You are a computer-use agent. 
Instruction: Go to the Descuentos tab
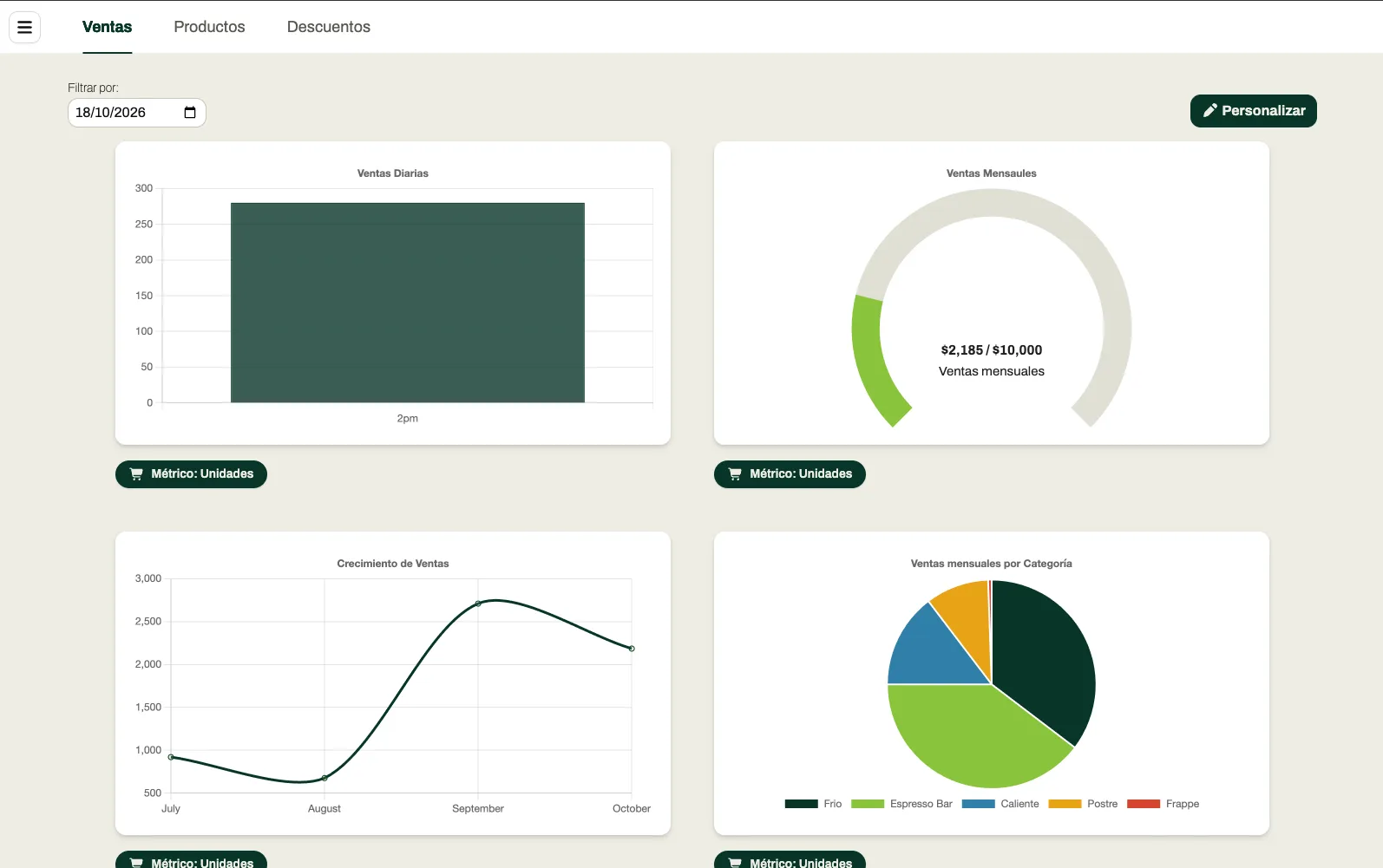point(329,27)
